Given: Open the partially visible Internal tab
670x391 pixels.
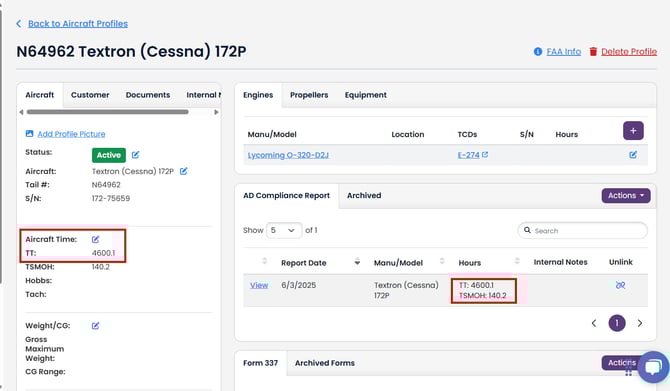Looking at the screenshot, I should [x=203, y=95].
